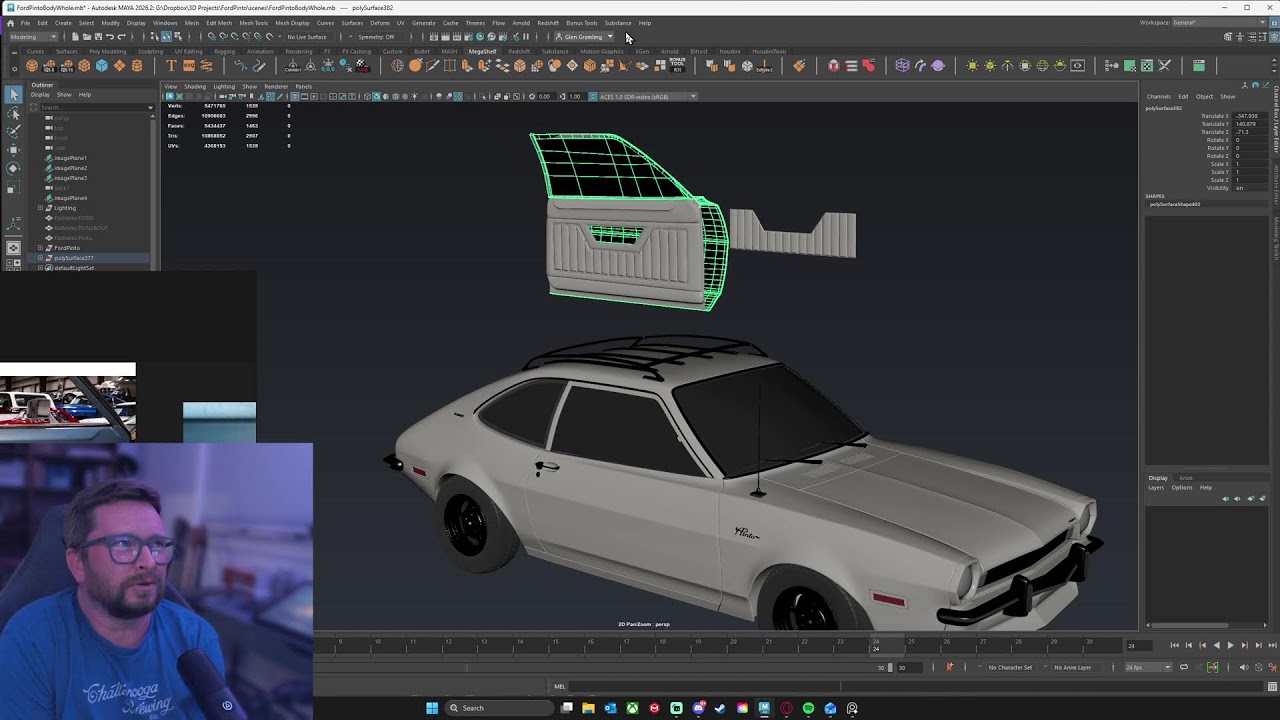1280x720 pixels.
Task: Click the Undo arrow in status line
Action: point(110,37)
